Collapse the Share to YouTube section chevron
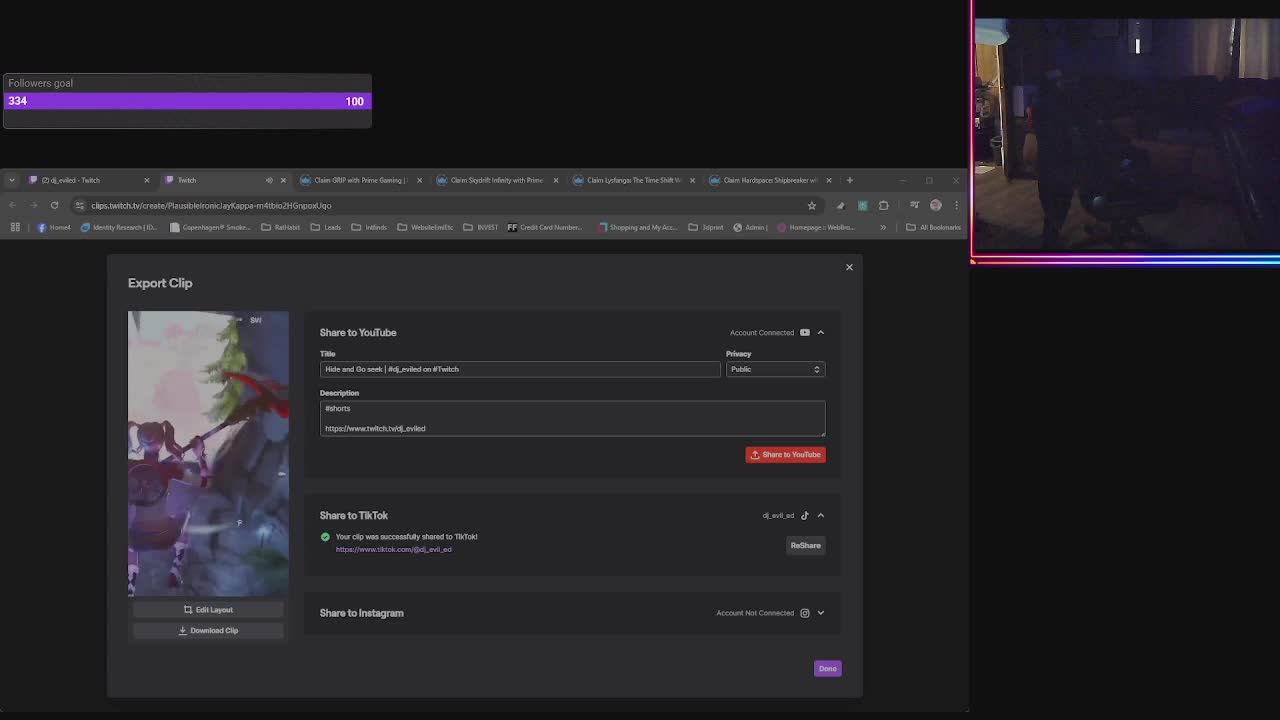 [x=821, y=332]
